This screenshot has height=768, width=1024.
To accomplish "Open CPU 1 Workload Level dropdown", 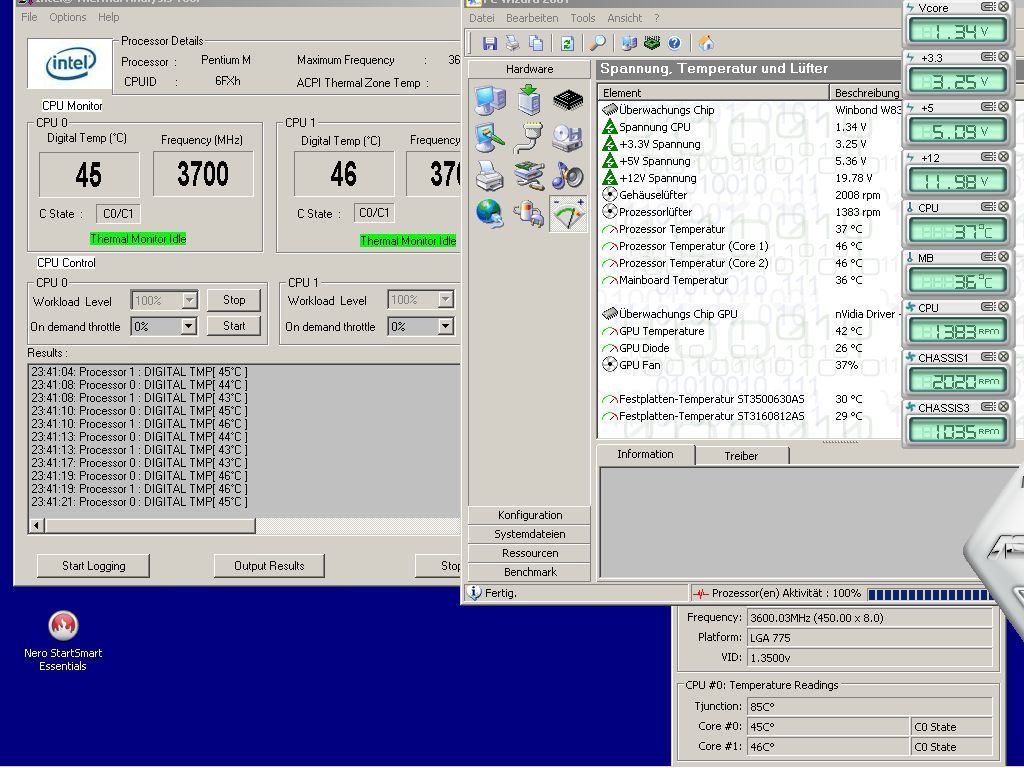I will tap(445, 299).
